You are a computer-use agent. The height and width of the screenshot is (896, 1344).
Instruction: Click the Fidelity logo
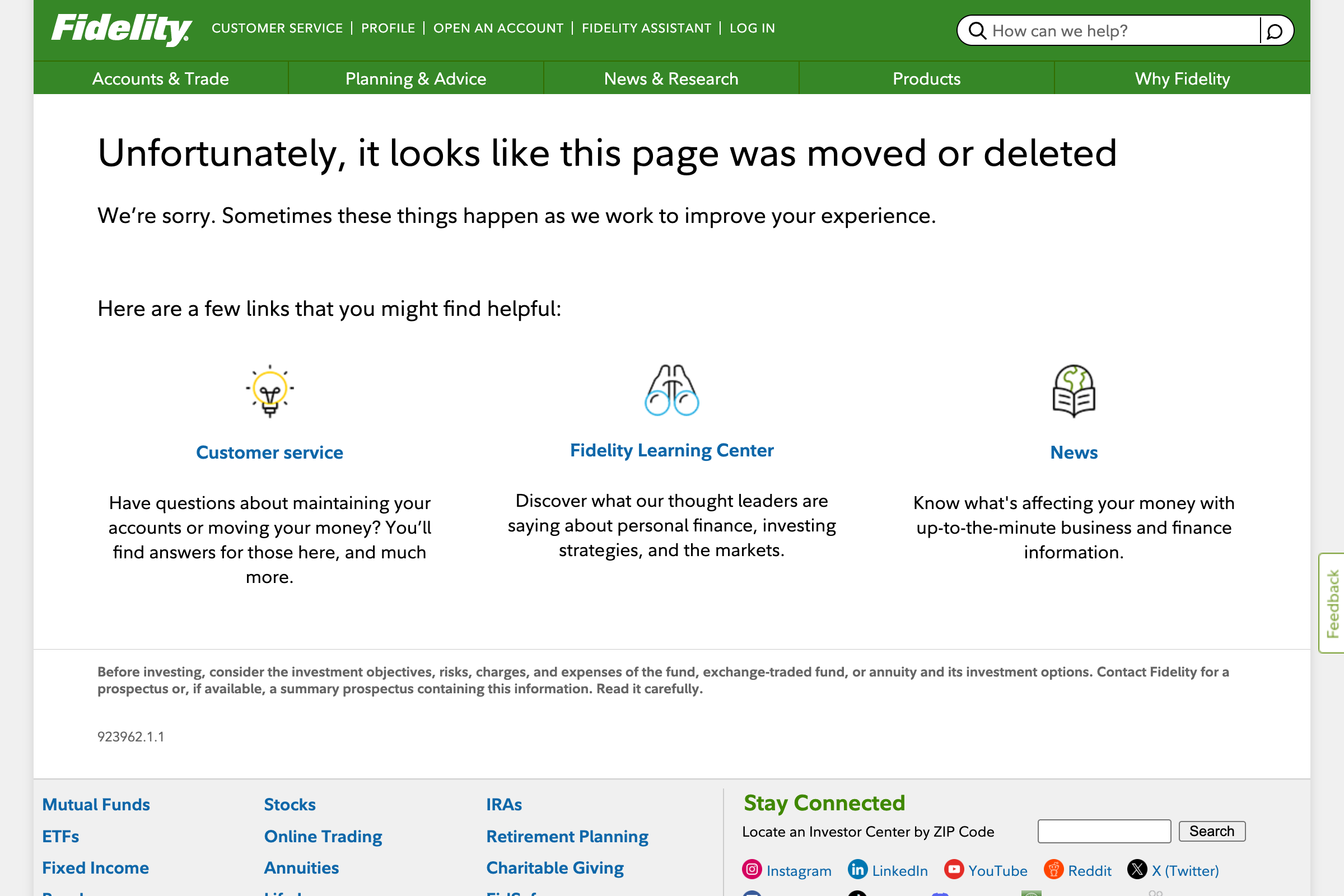click(120, 27)
